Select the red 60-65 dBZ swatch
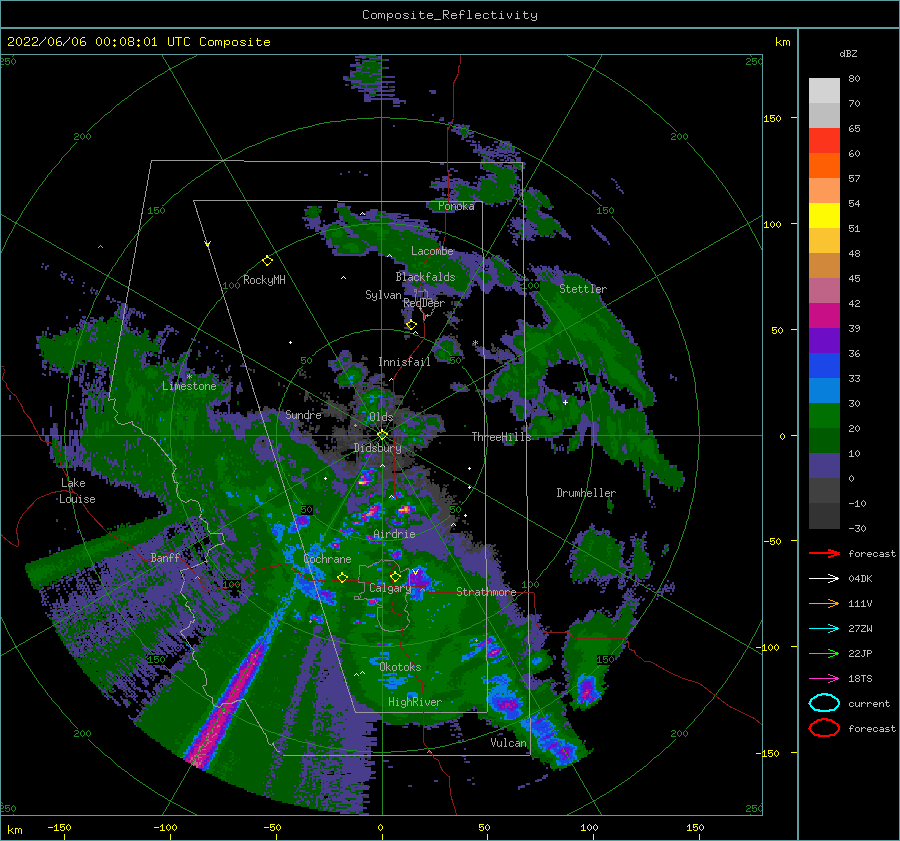The image size is (900, 841). coord(824,141)
